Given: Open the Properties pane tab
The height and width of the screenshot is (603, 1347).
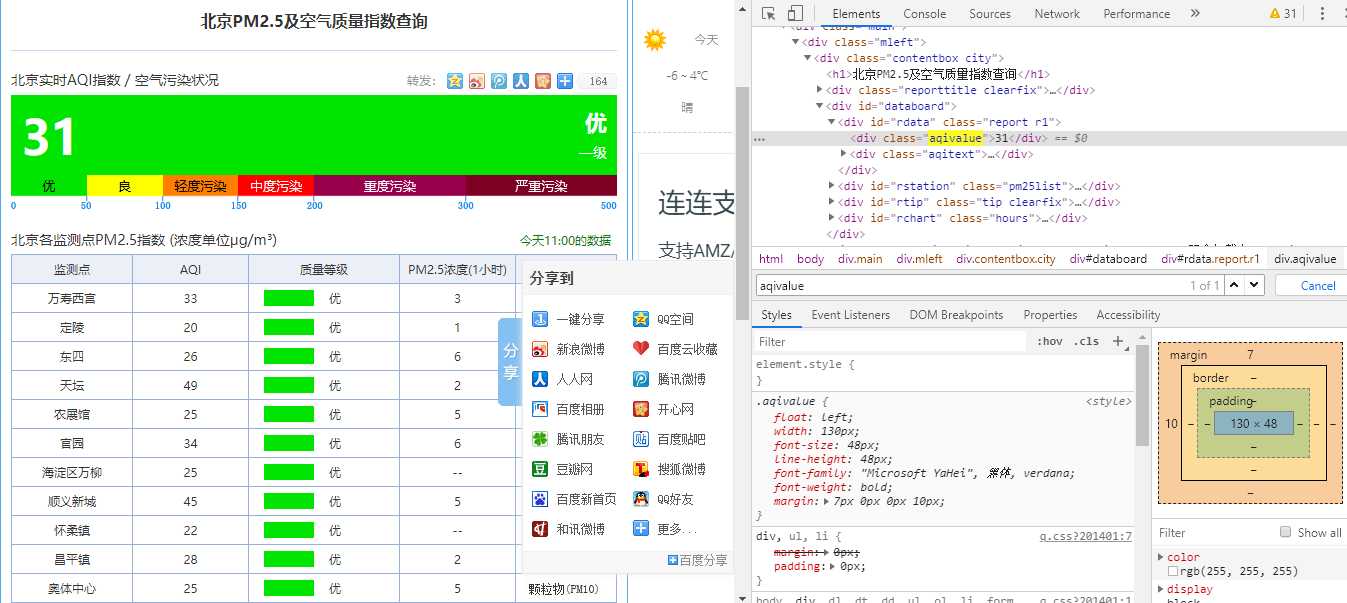Looking at the screenshot, I should (1050, 314).
